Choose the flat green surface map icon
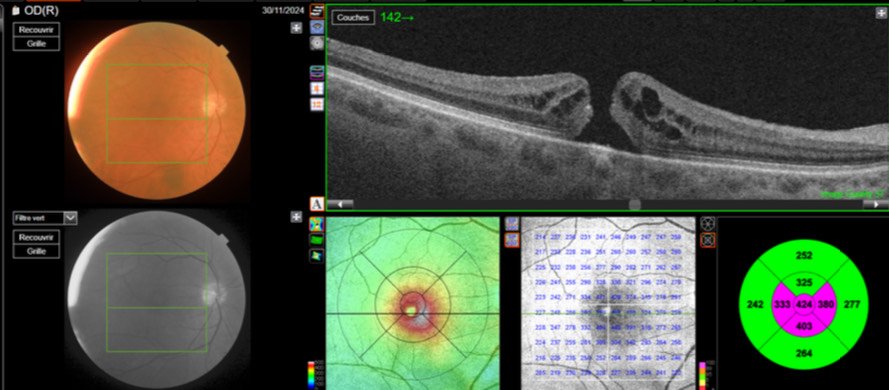The height and width of the screenshot is (390, 889). pyautogui.click(x=317, y=240)
